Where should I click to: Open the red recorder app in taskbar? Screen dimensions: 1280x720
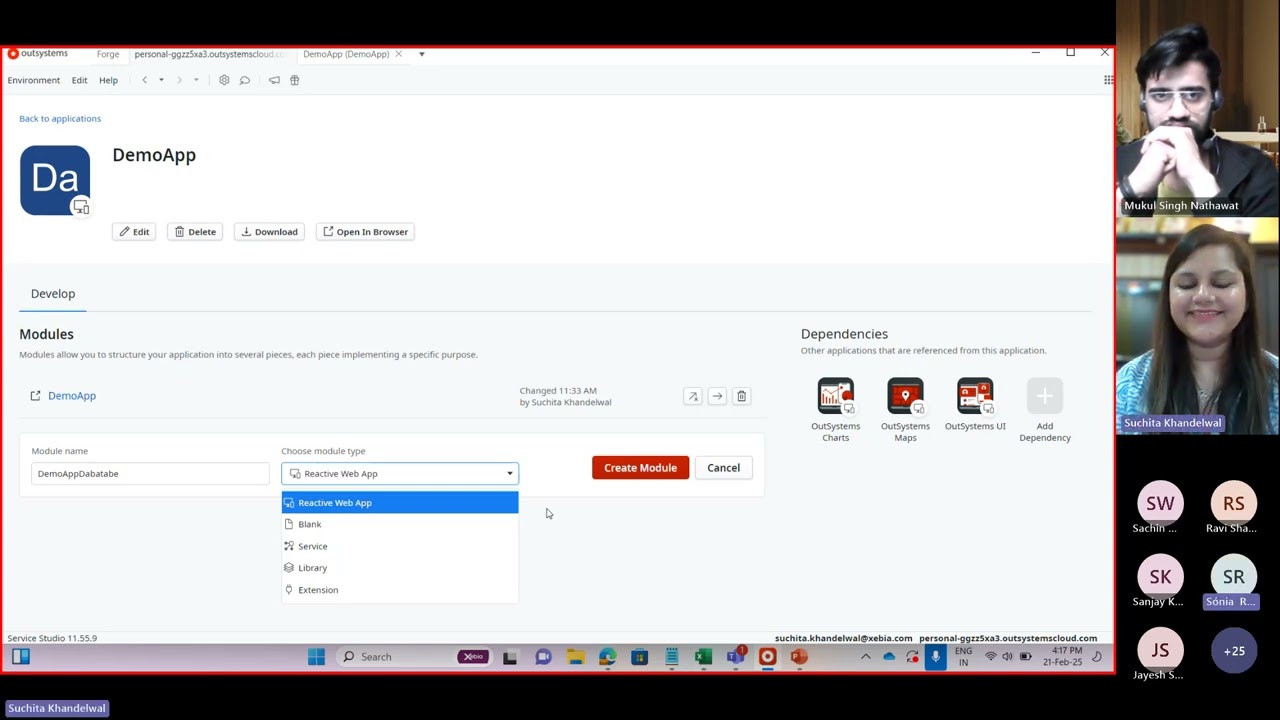[767, 657]
